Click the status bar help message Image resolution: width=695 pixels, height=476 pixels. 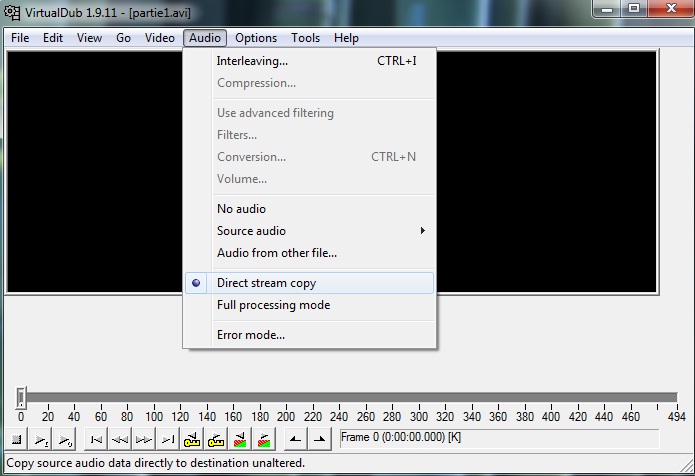156,463
